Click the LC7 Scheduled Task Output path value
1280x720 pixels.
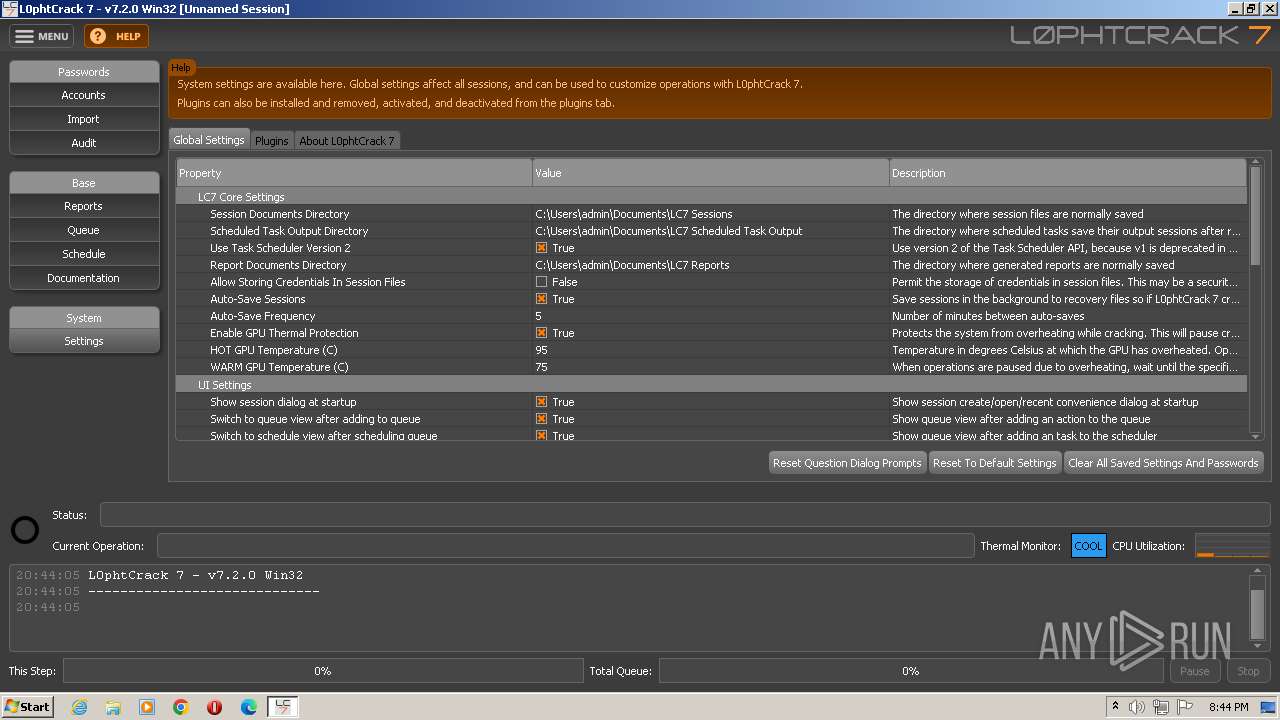point(669,231)
